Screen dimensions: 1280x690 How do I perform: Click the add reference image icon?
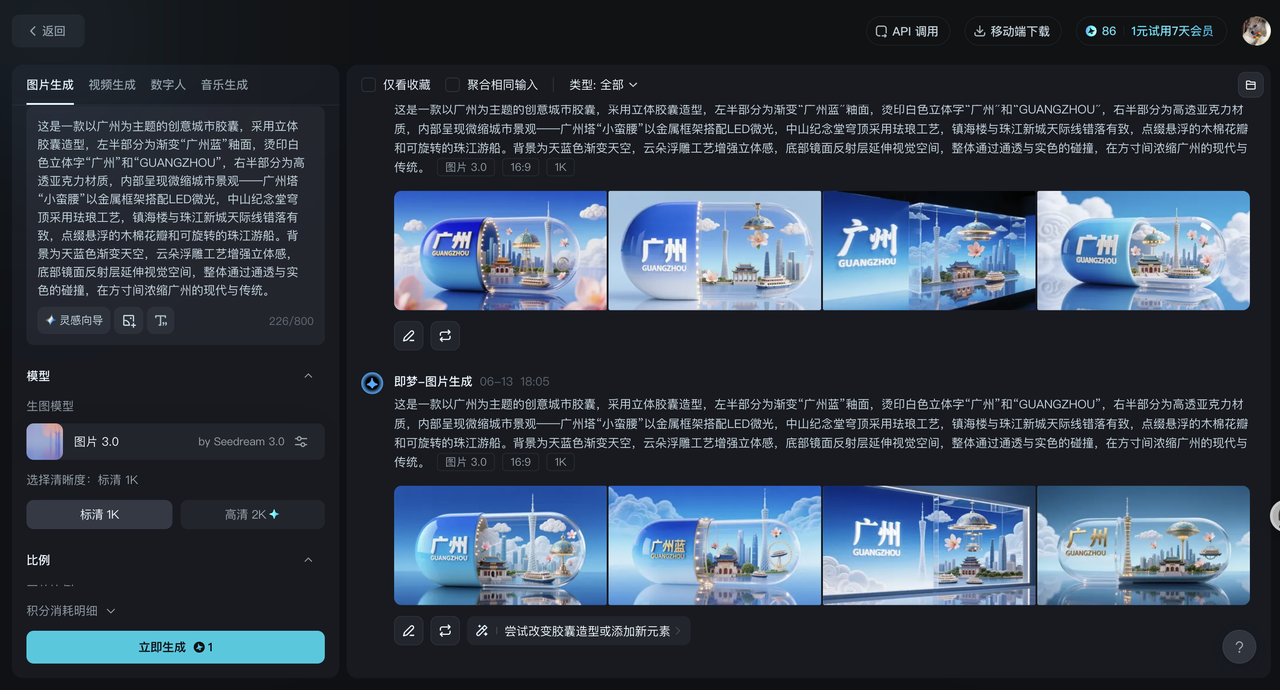127,320
